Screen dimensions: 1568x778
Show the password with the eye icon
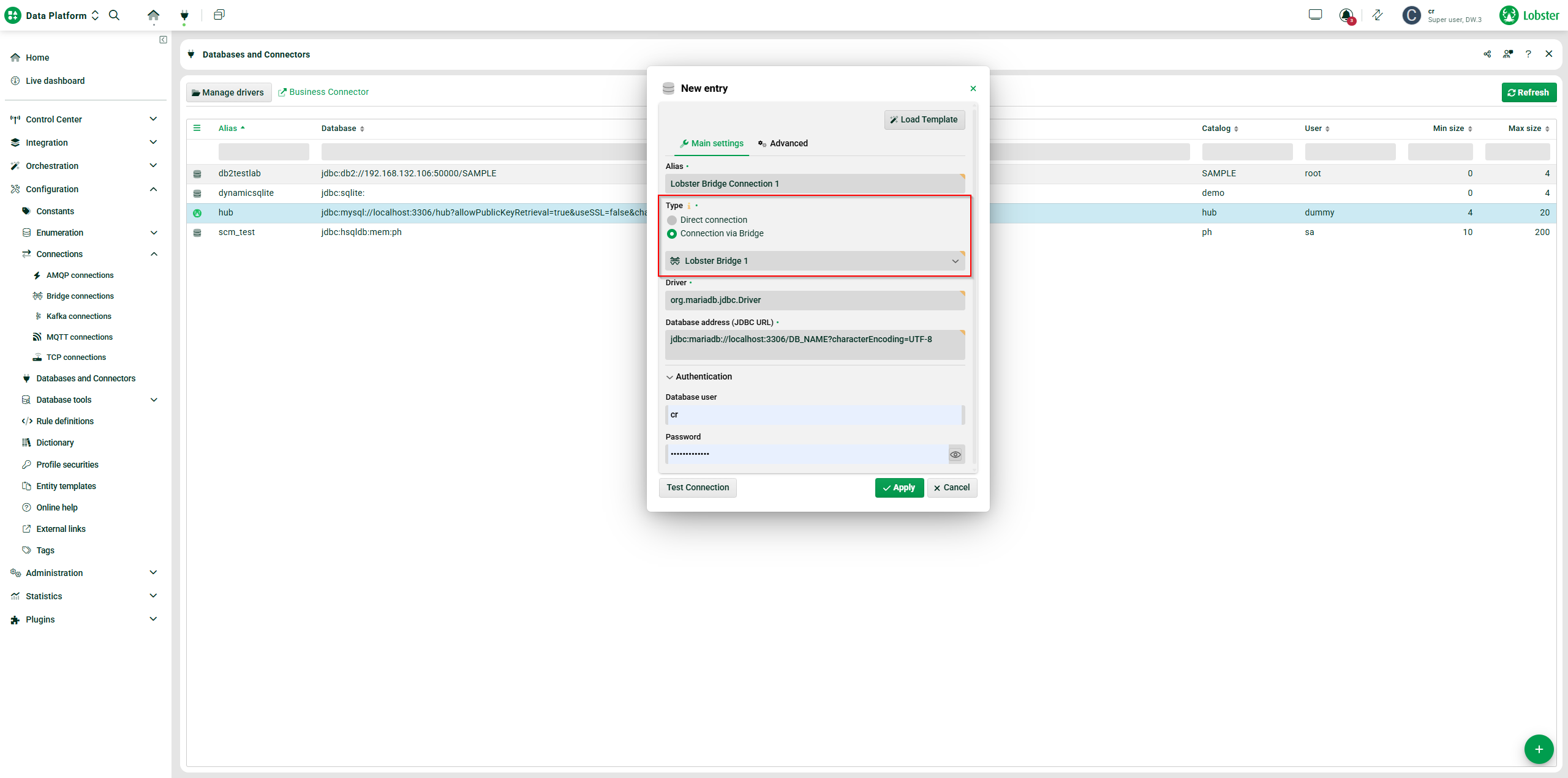coord(955,455)
